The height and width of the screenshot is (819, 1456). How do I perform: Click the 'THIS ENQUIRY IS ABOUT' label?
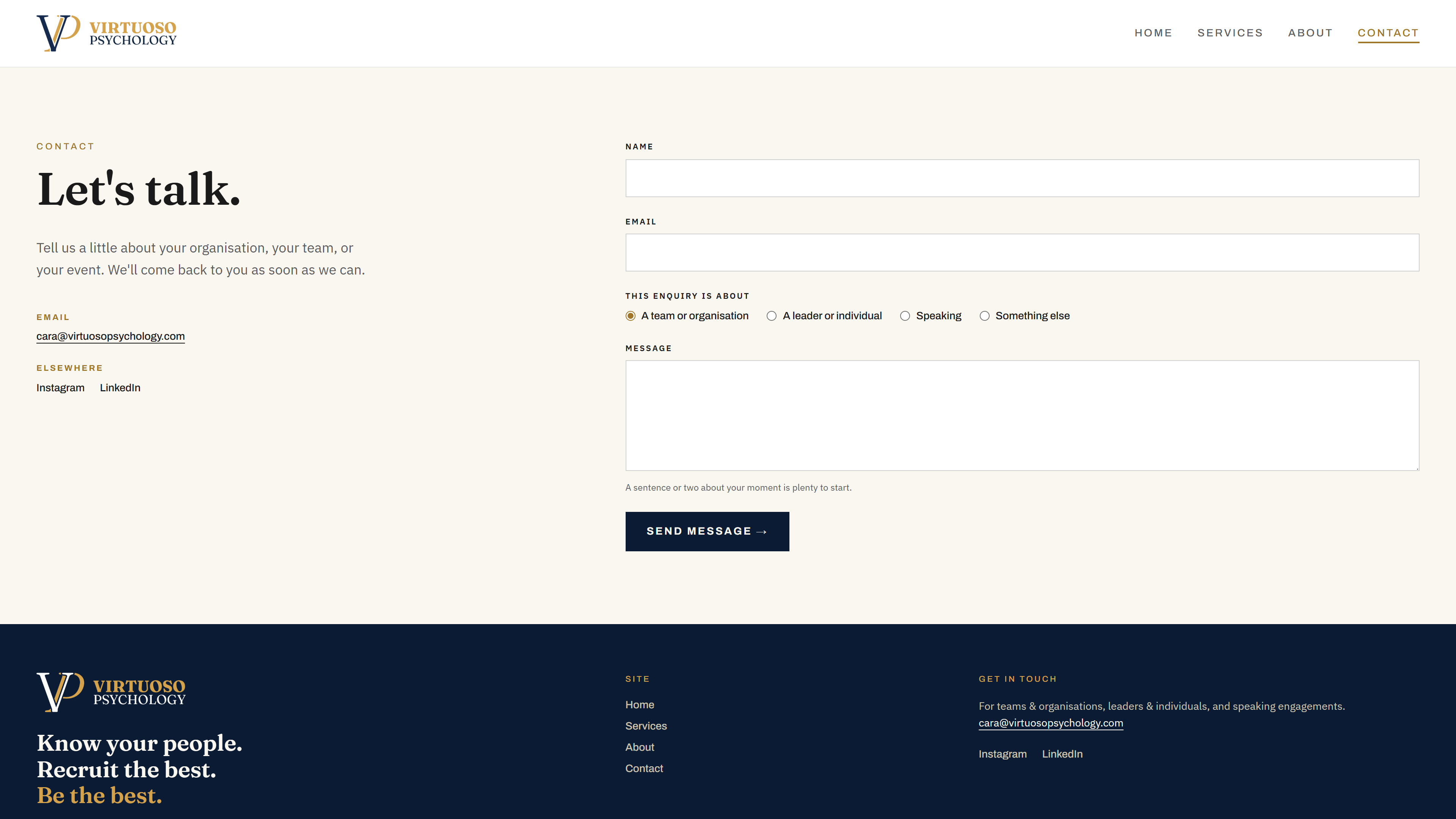pos(687,296)
